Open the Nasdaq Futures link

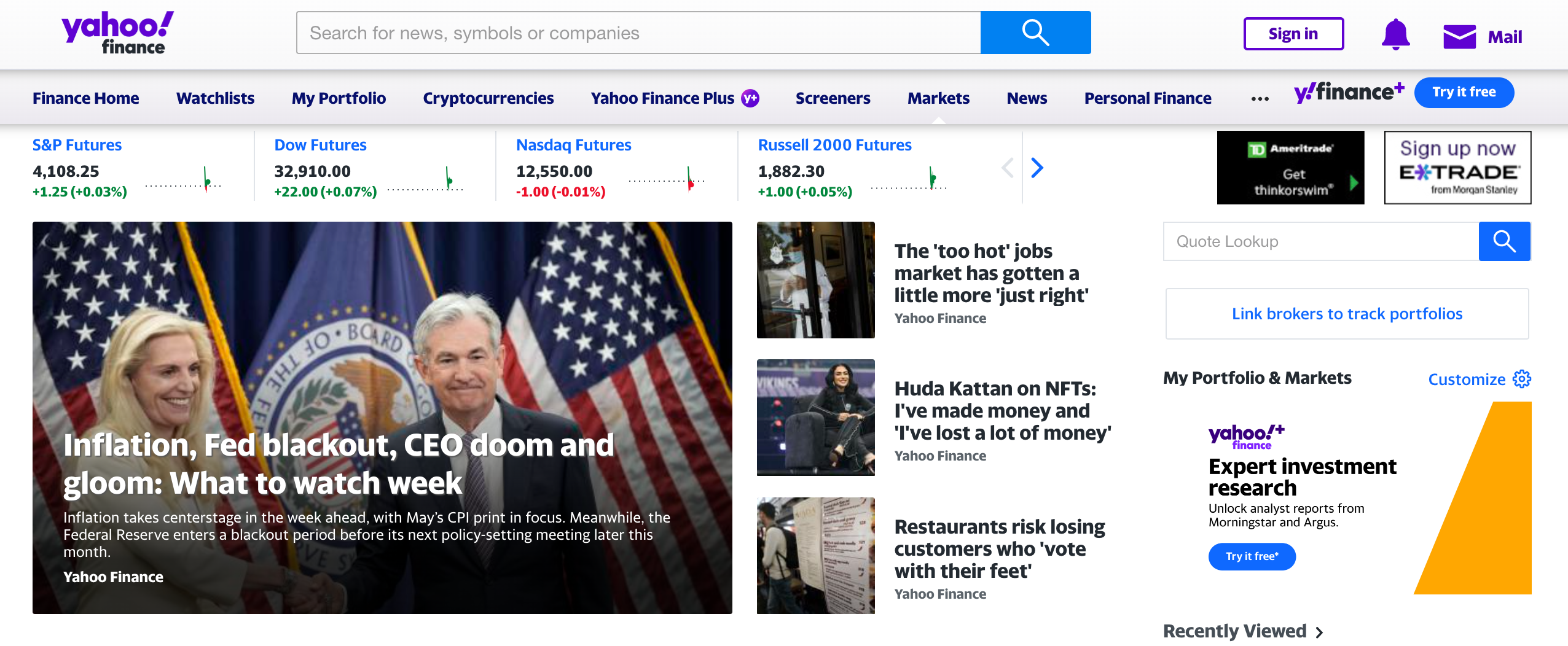[573, 145]
